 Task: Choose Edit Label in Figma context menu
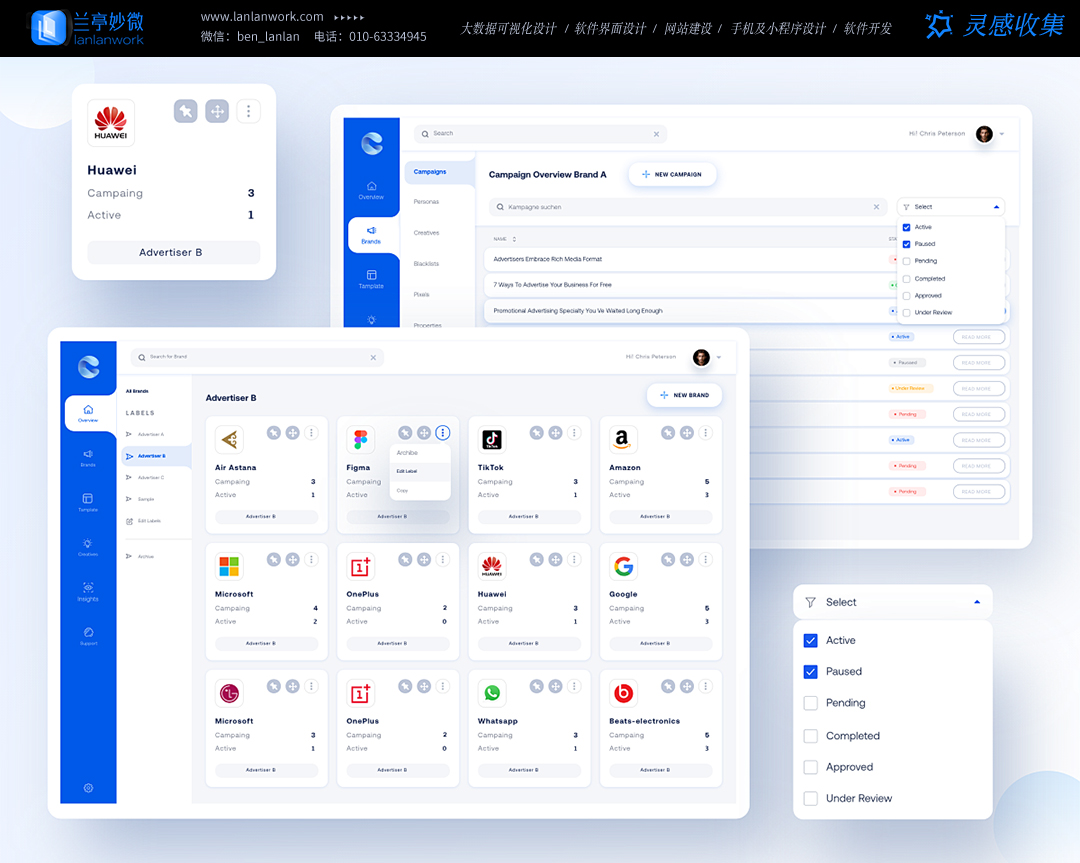click(407, 471)
